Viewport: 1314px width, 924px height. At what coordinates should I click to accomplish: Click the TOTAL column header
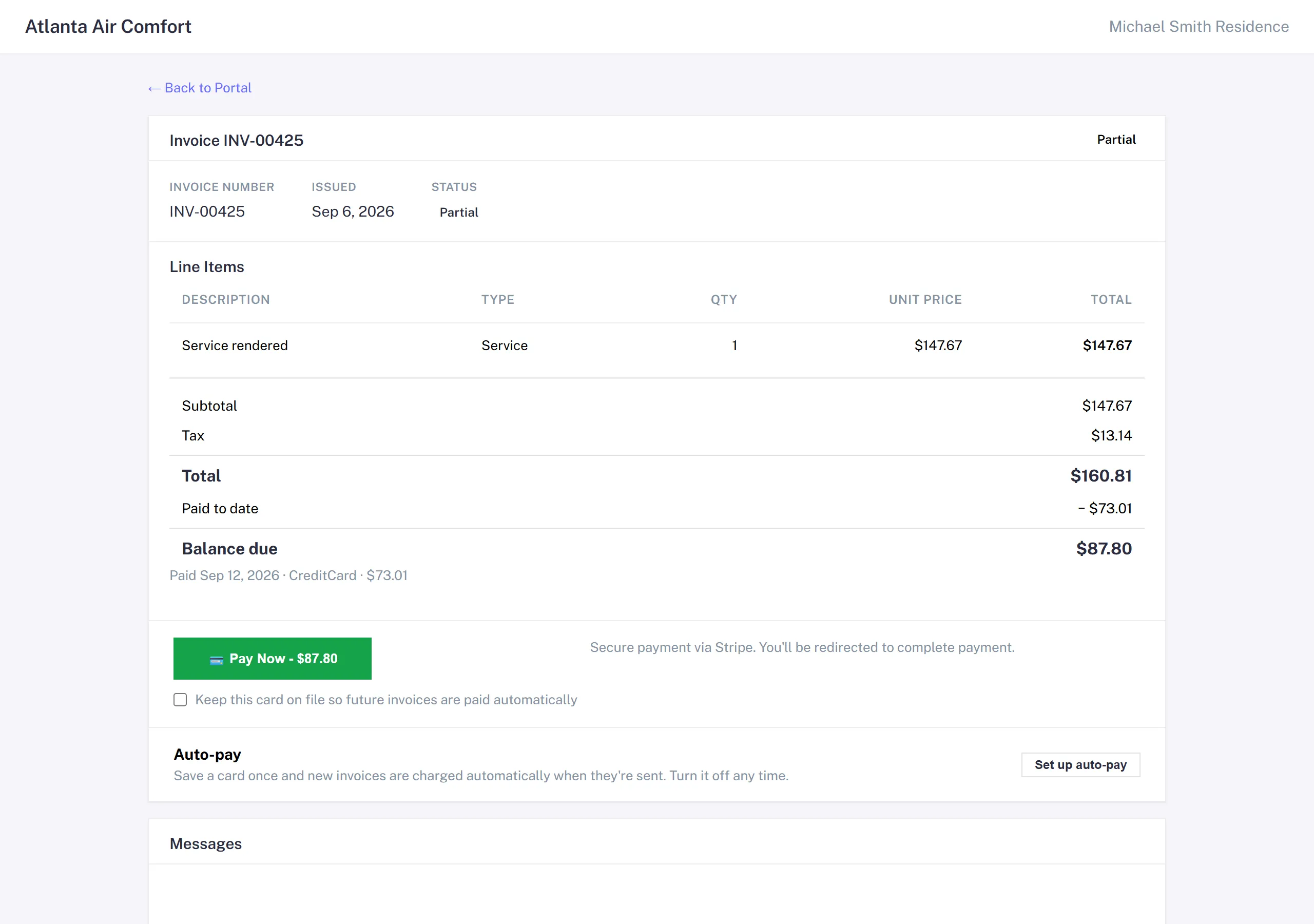(1111, 299)
